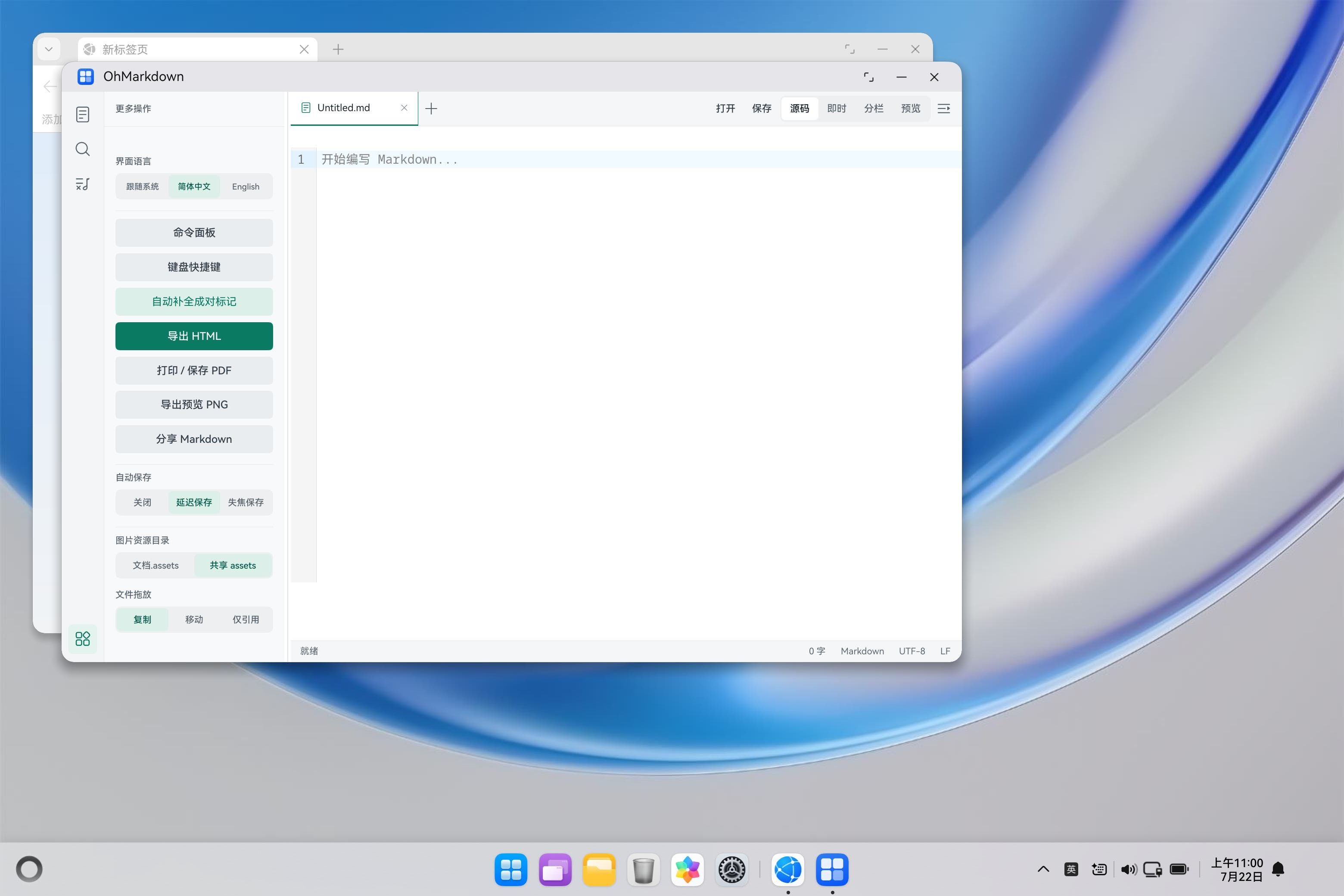Click the circular assistant button in taskbar
The height and width of the screenshot is (896, 1344).
pos(29,869)
